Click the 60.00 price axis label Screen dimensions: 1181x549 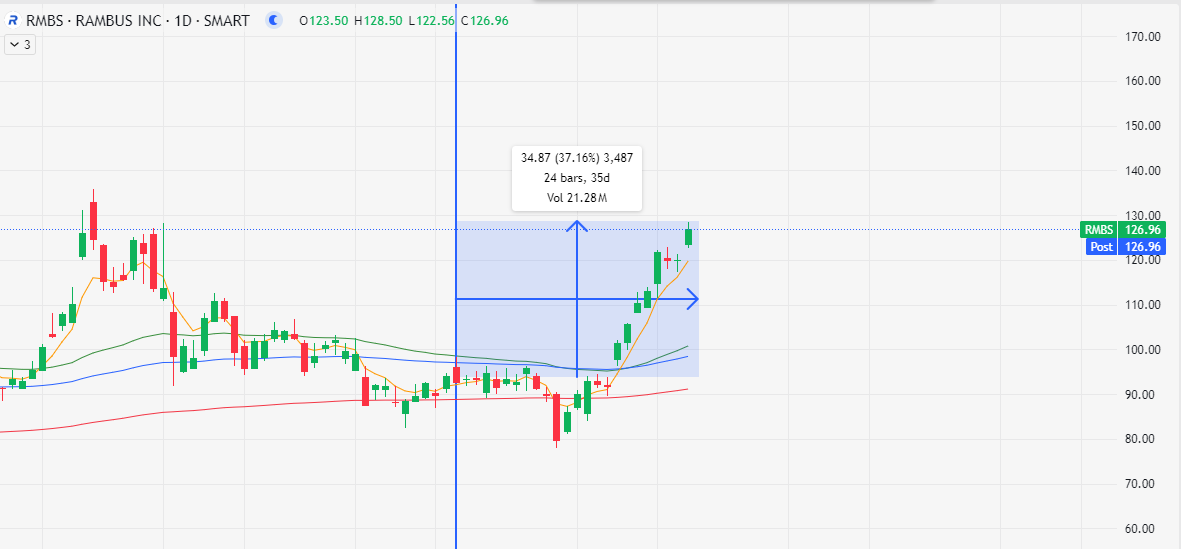point(1142,529)
